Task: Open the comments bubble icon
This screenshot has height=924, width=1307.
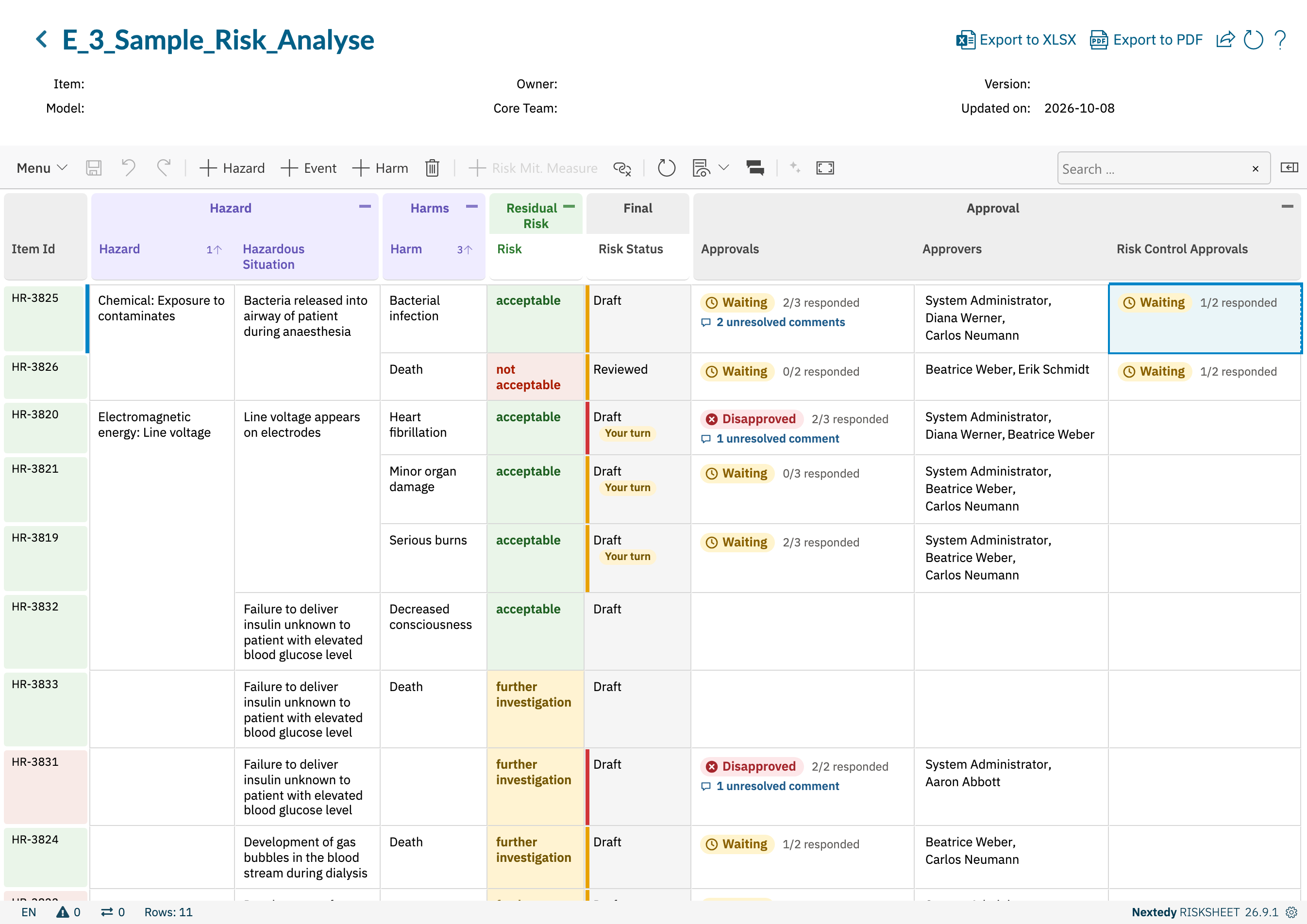Action: pyautogui.click(x=755, y=168)
